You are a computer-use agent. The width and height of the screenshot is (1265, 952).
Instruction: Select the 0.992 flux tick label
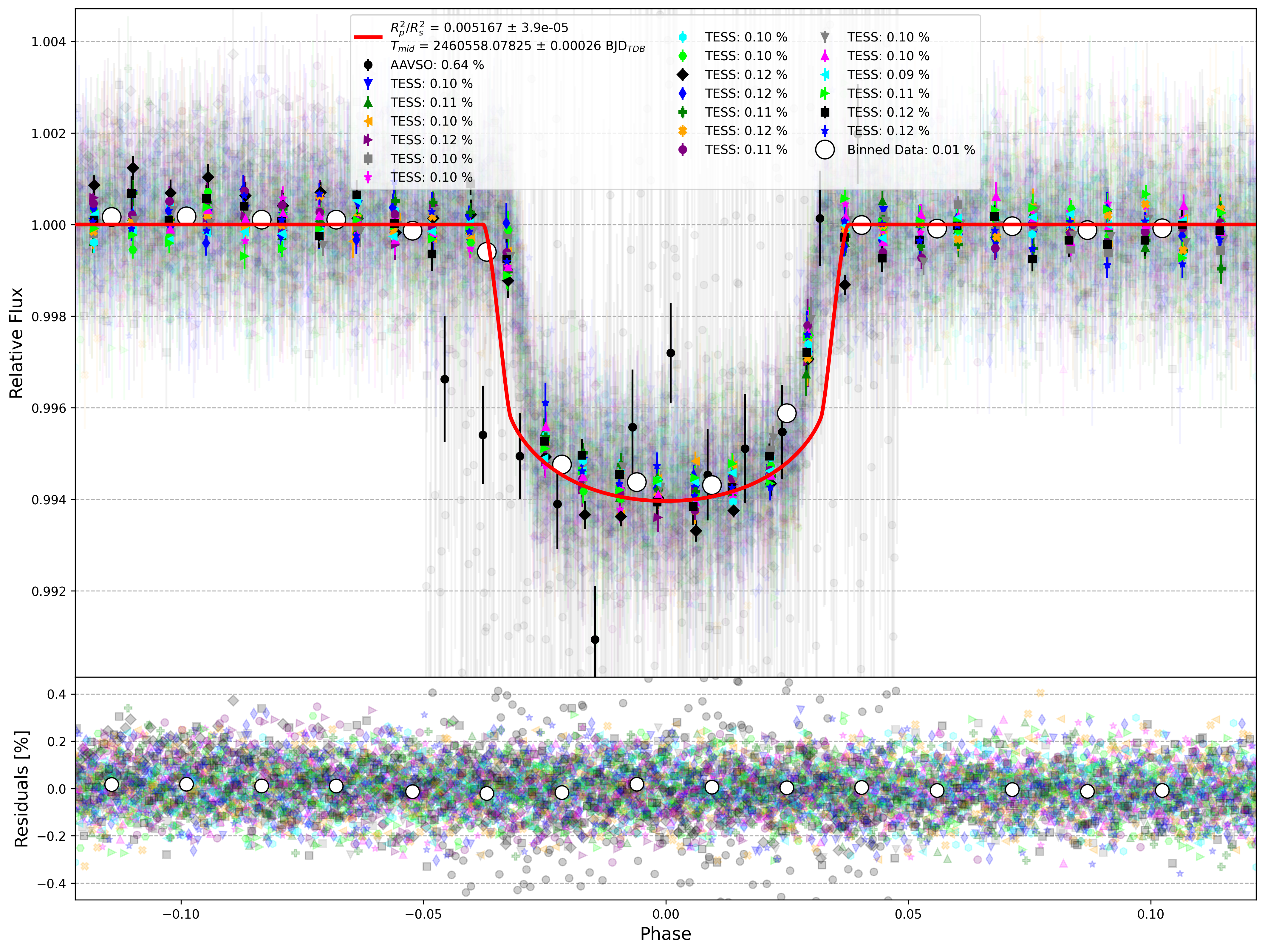[x=49, y=591]
